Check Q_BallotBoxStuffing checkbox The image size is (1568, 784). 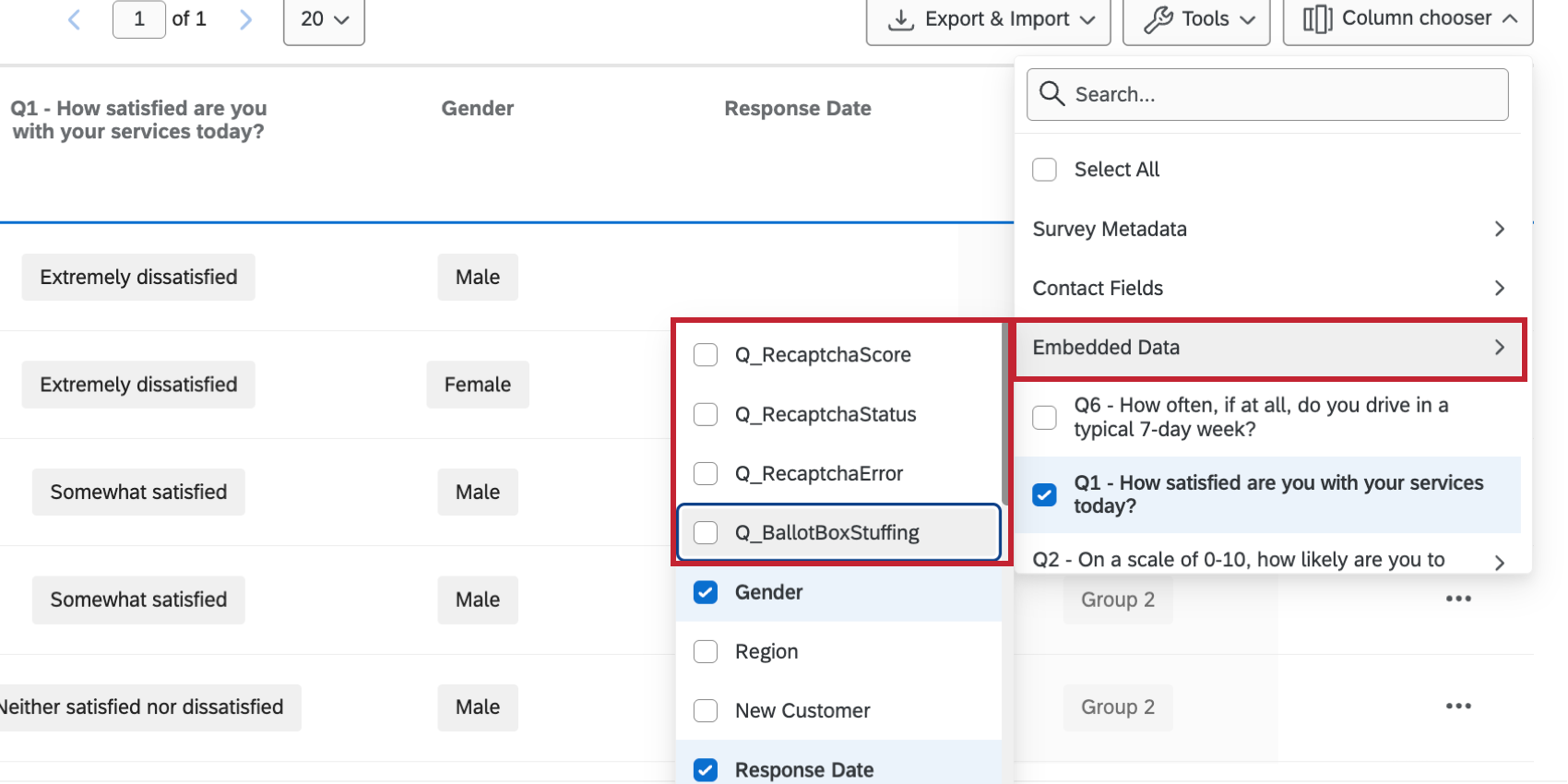pos(706,532)
